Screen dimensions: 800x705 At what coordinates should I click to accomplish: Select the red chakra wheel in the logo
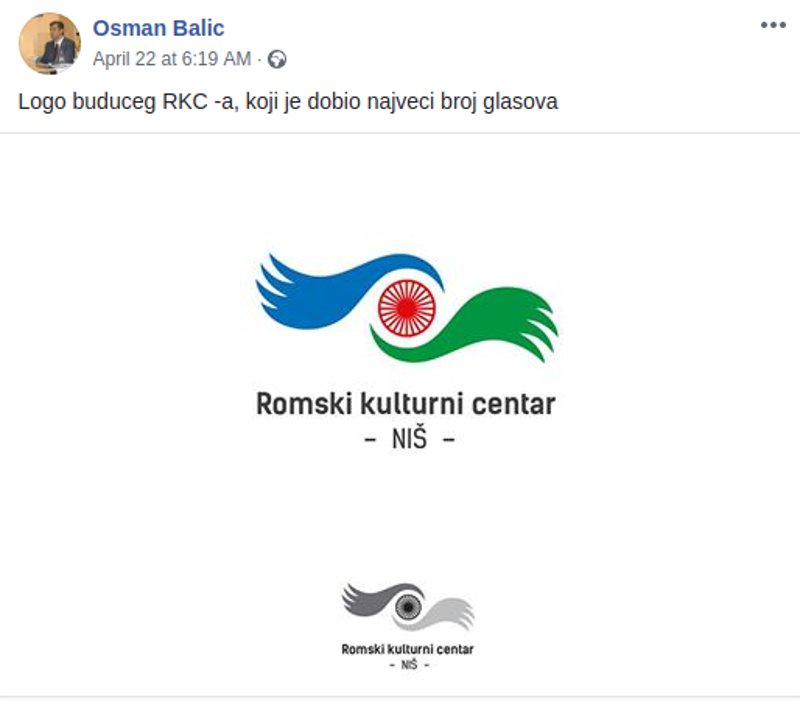click(x=406, y=307)
